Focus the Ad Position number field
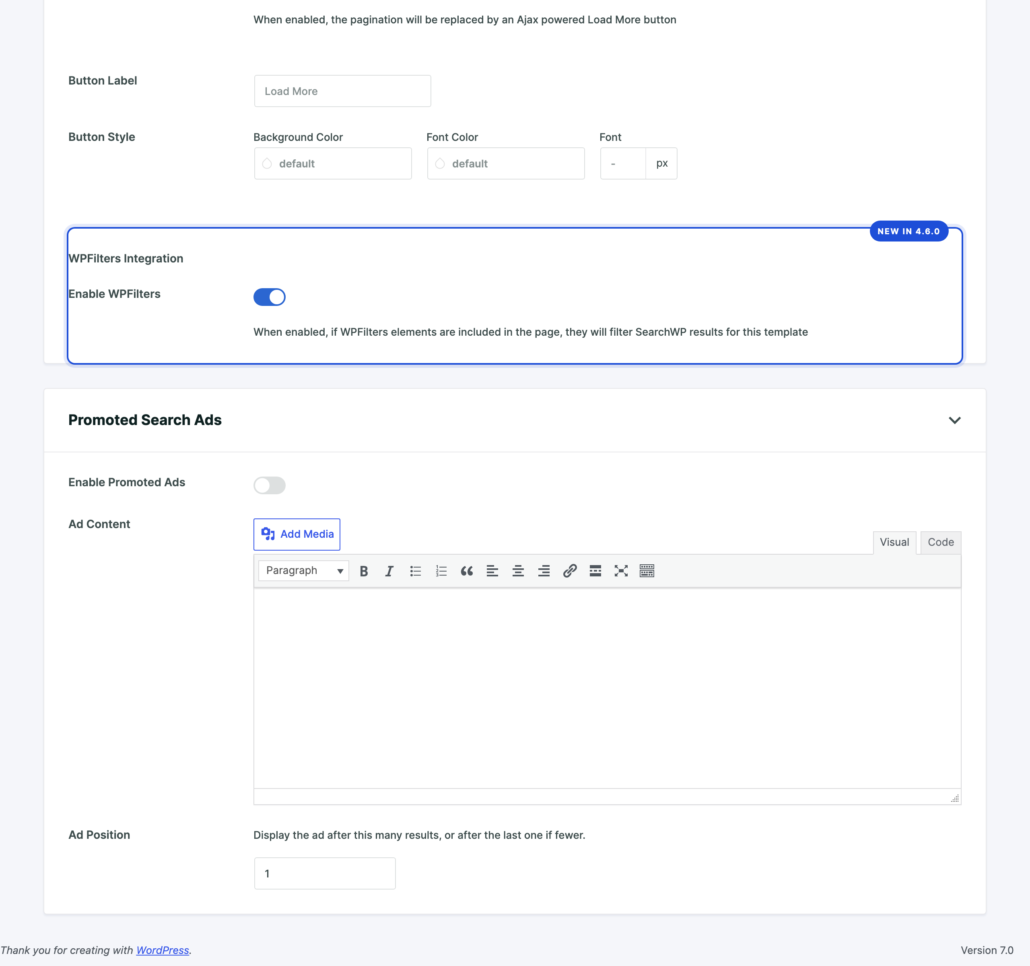The width and height of the screenshot is (1030, 966). coord(325,873)
